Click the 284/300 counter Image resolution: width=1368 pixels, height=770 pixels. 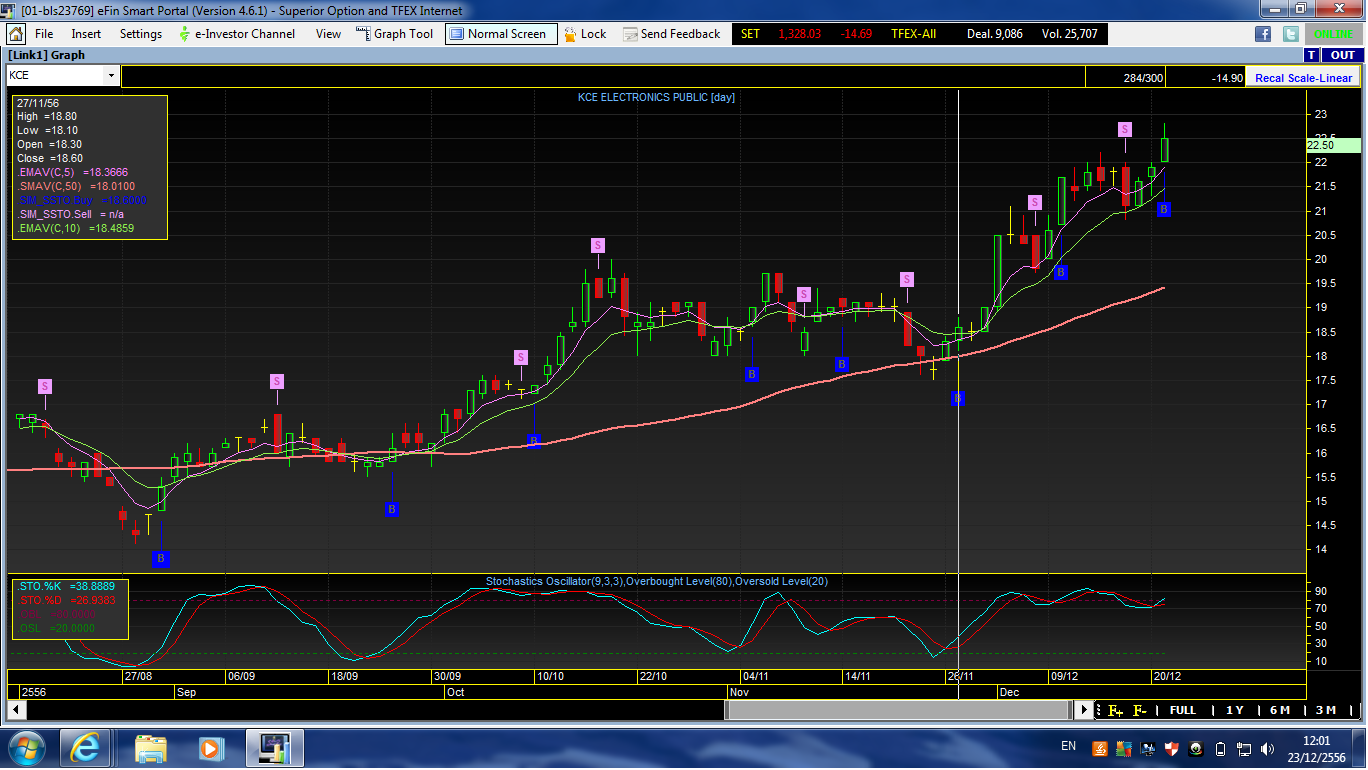1143,78
